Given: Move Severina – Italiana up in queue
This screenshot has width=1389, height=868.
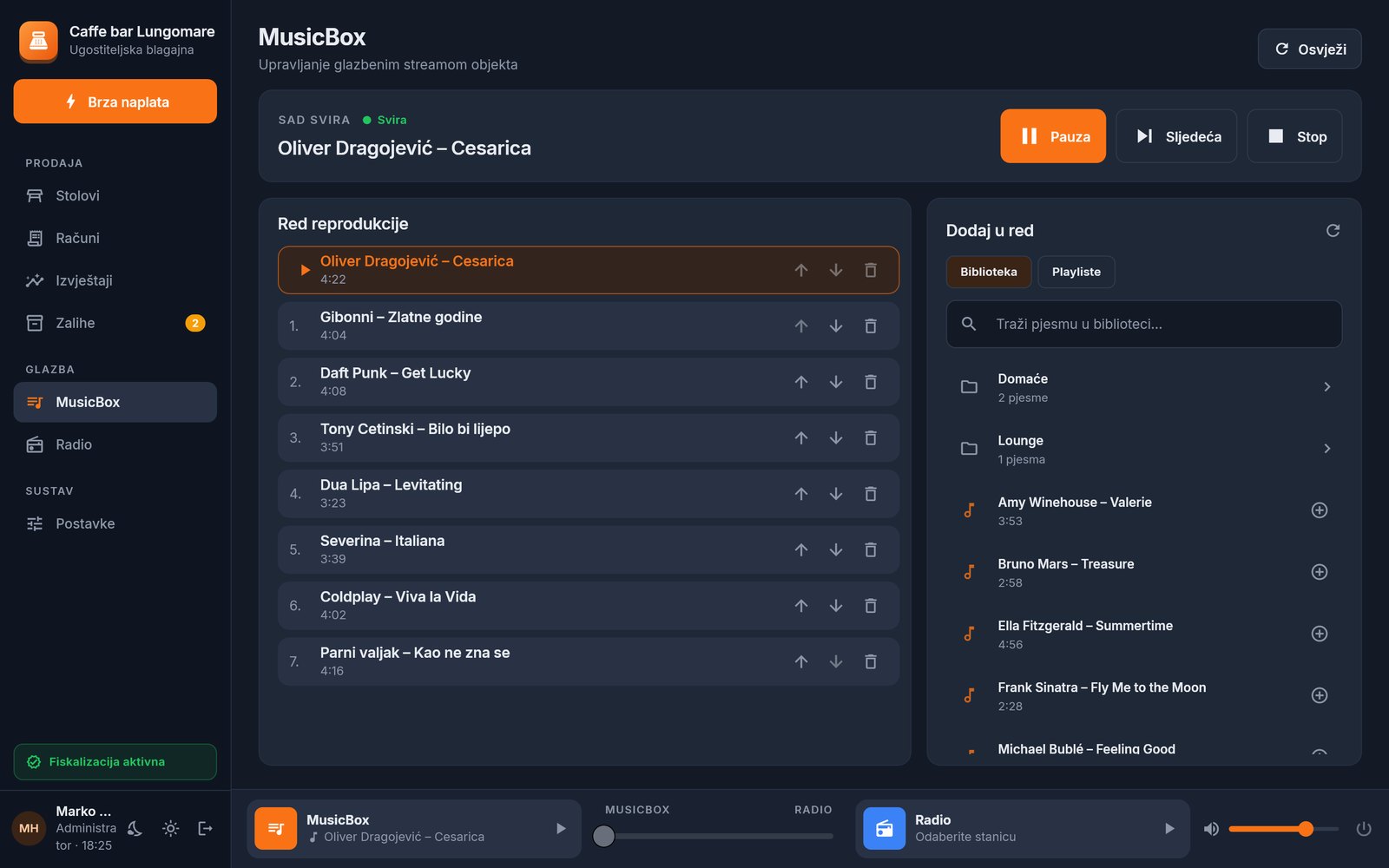Looking at the screenshot, I should point(801,550).
